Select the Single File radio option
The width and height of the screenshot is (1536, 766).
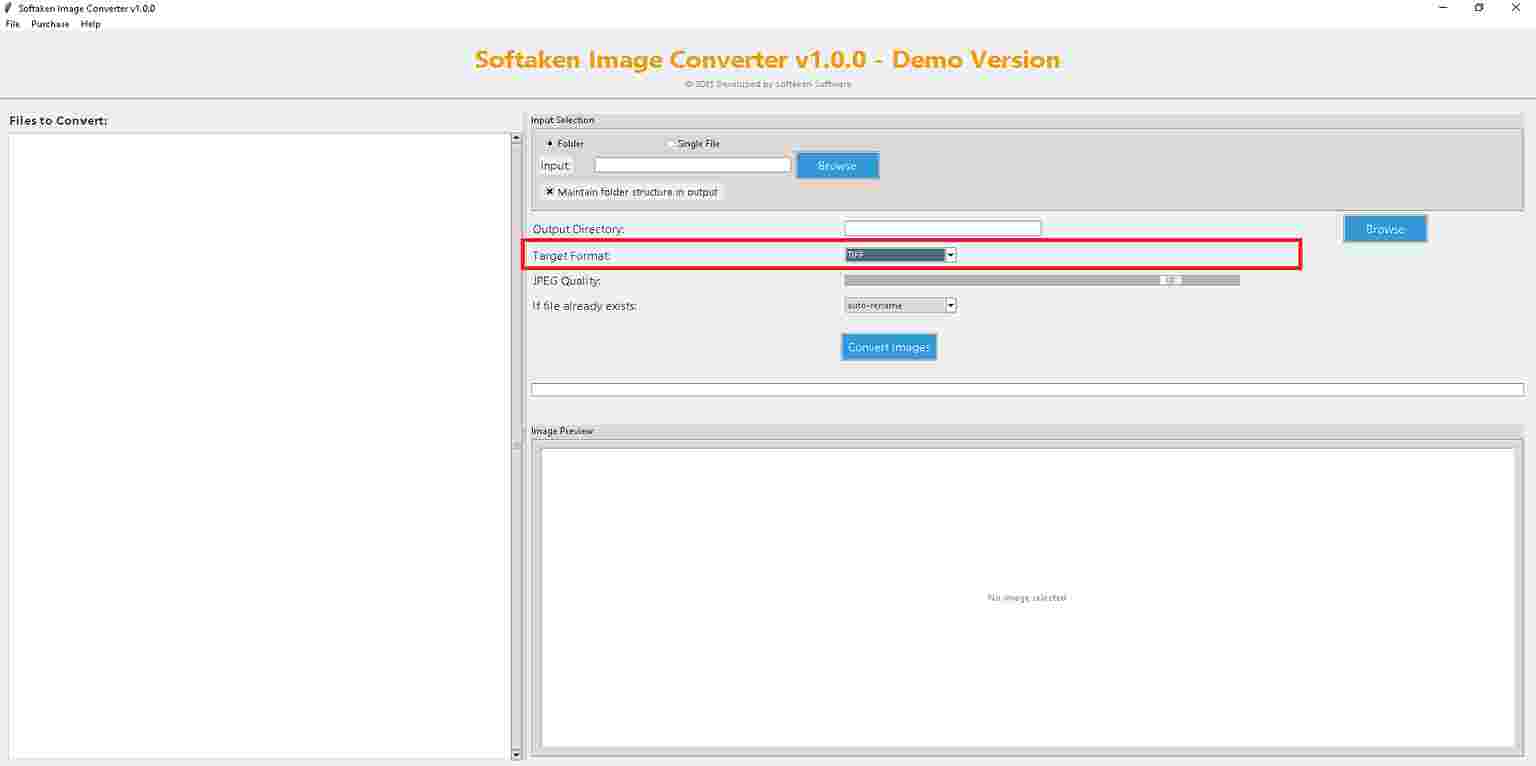tap(693, 144)
